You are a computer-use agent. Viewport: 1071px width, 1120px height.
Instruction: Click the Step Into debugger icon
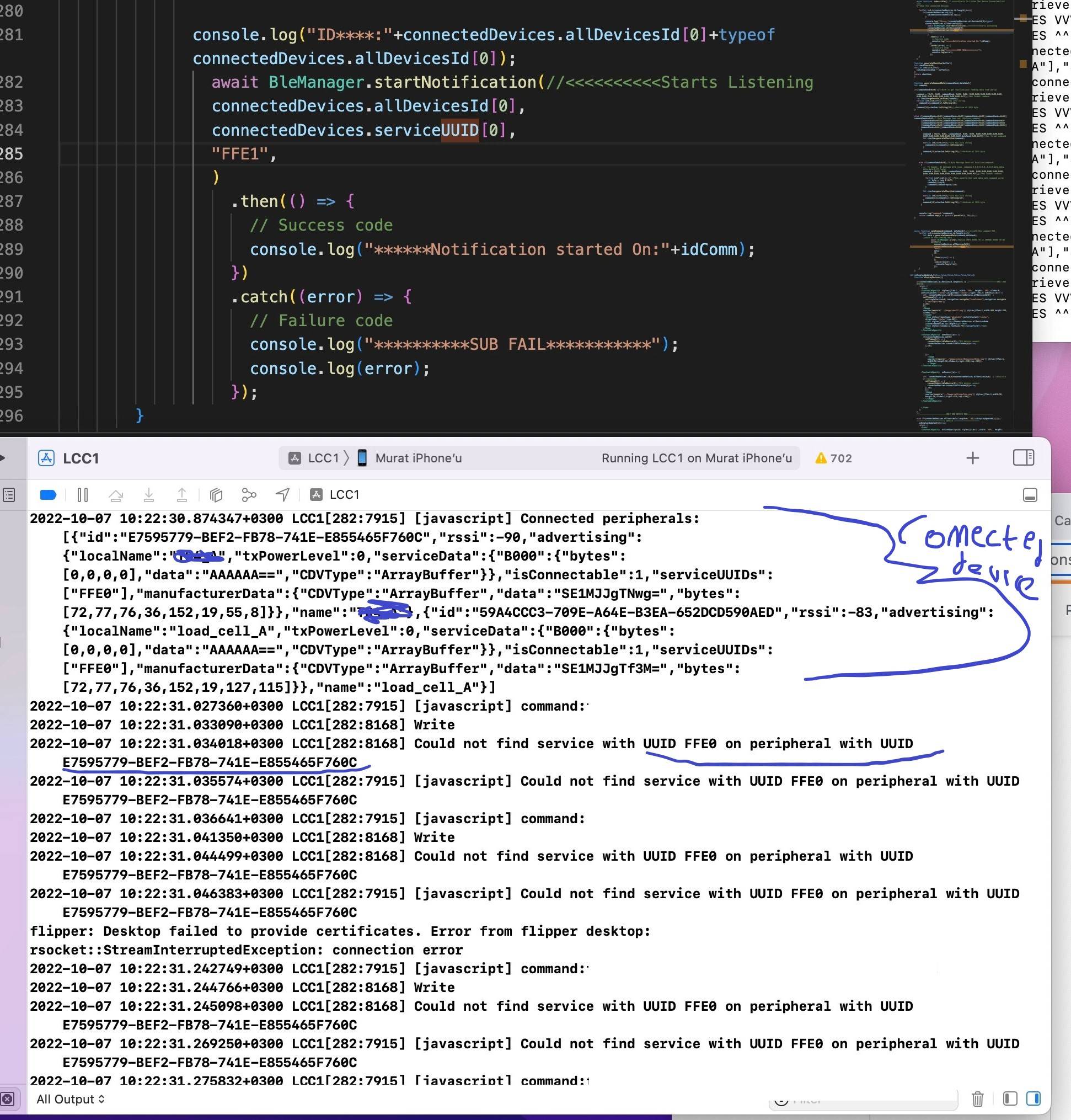[x=149, y=494]
